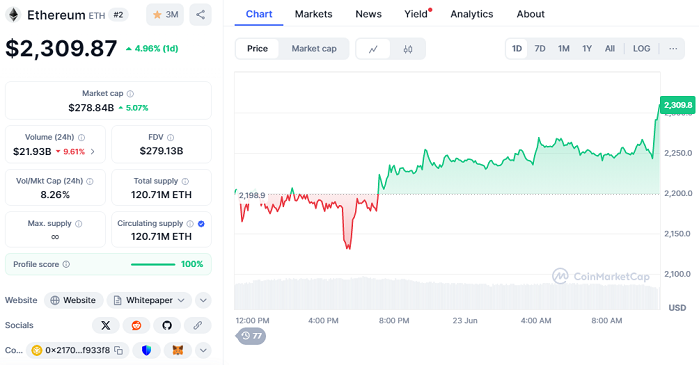Open the Website link

pyautogui.click(x=74, y=300)
